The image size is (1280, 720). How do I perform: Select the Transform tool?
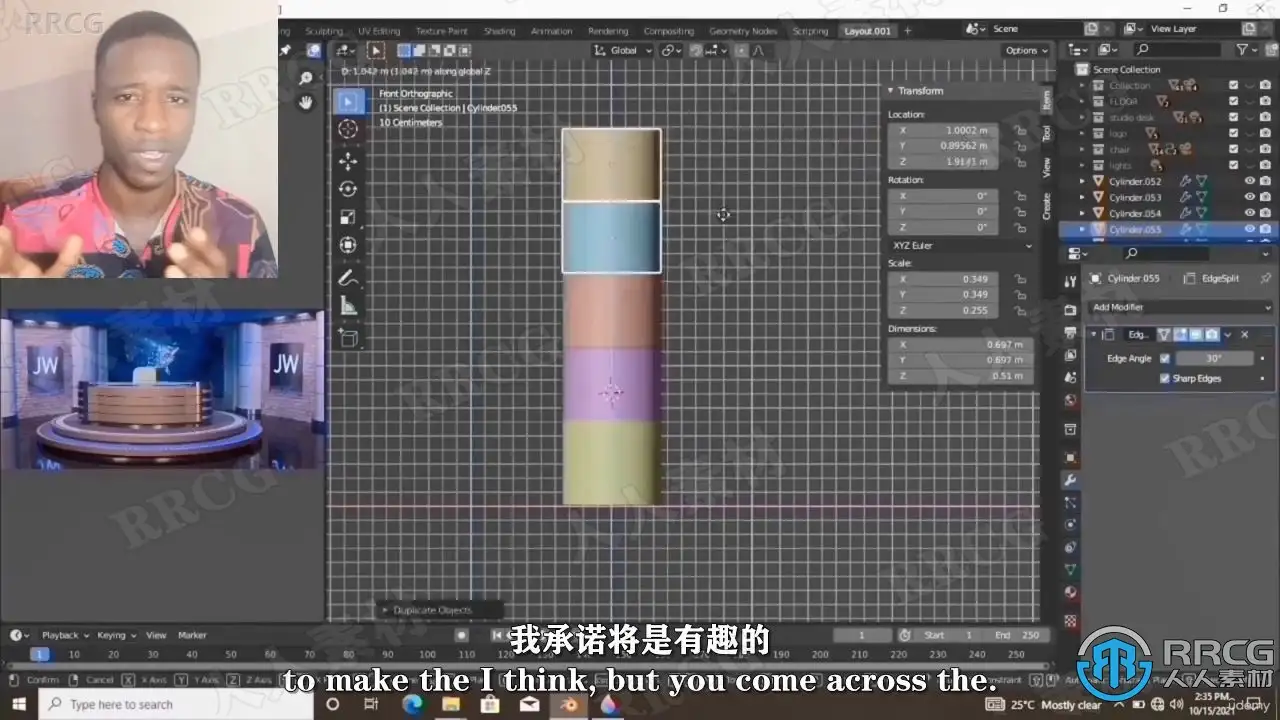tap(348, 245)
